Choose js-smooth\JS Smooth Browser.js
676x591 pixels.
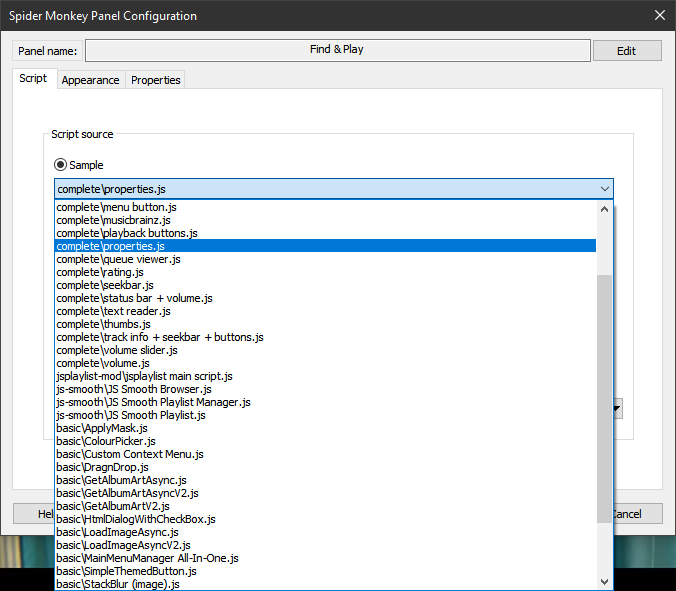tap(134, 389)
